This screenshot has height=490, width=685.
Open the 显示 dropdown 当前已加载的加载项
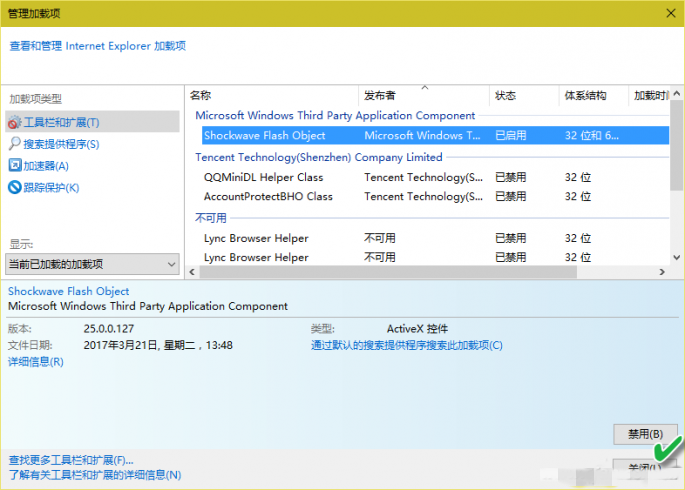(x=92, y=264)
